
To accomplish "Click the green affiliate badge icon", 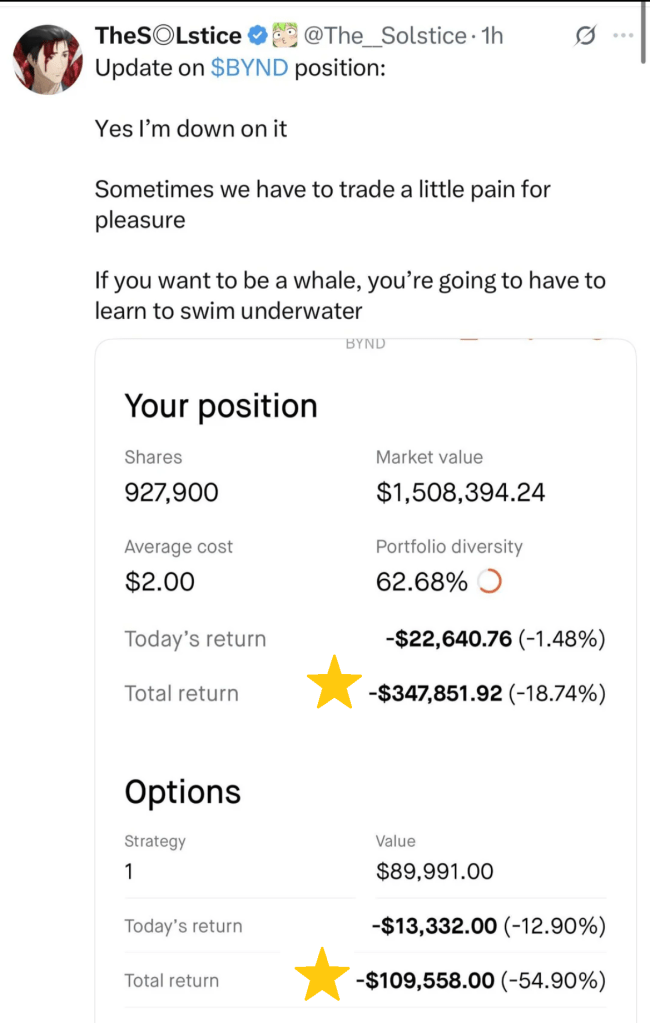I will [x=283, y=37].
